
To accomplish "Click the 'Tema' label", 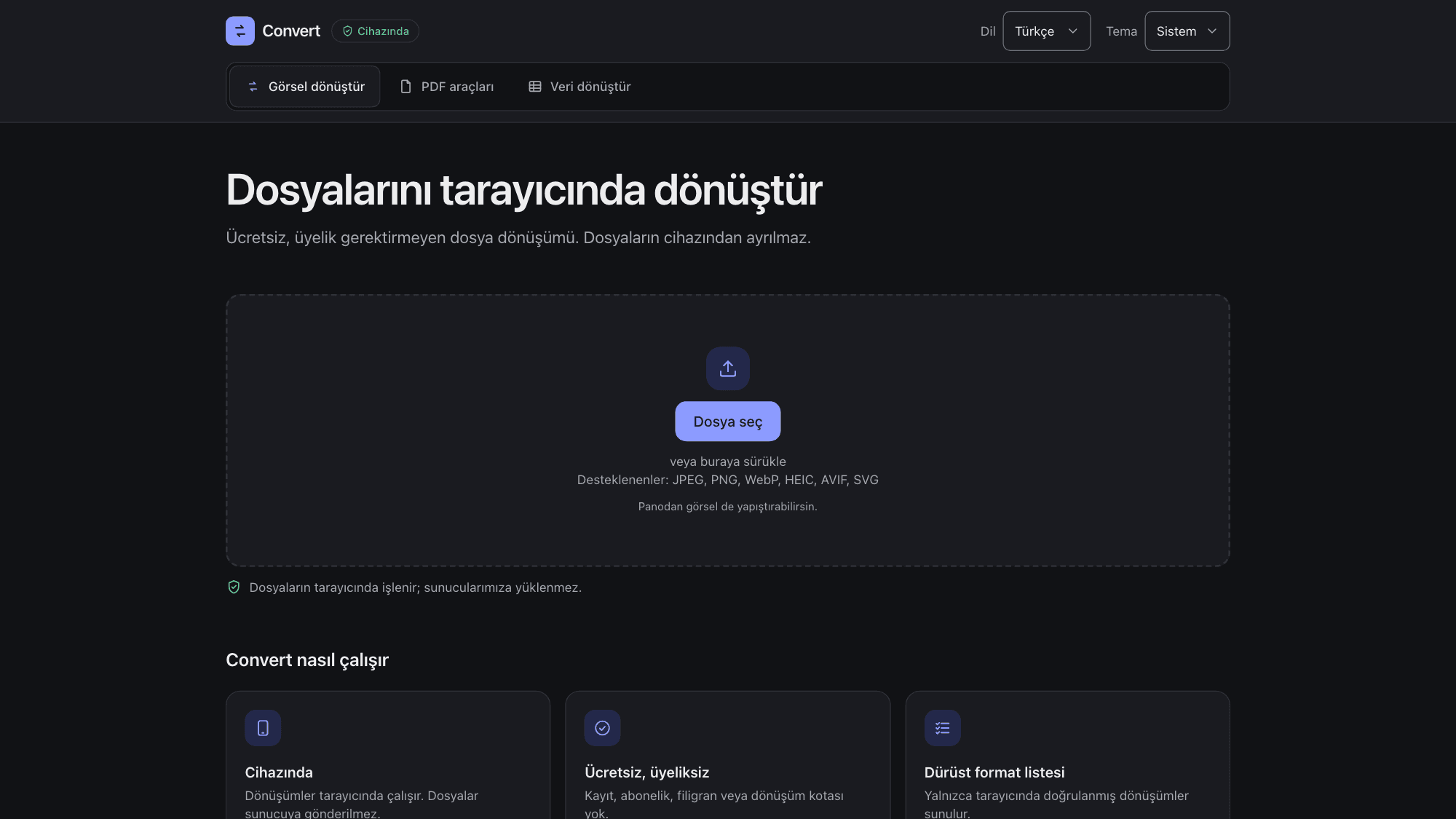I will click(x=1121, y=31).
